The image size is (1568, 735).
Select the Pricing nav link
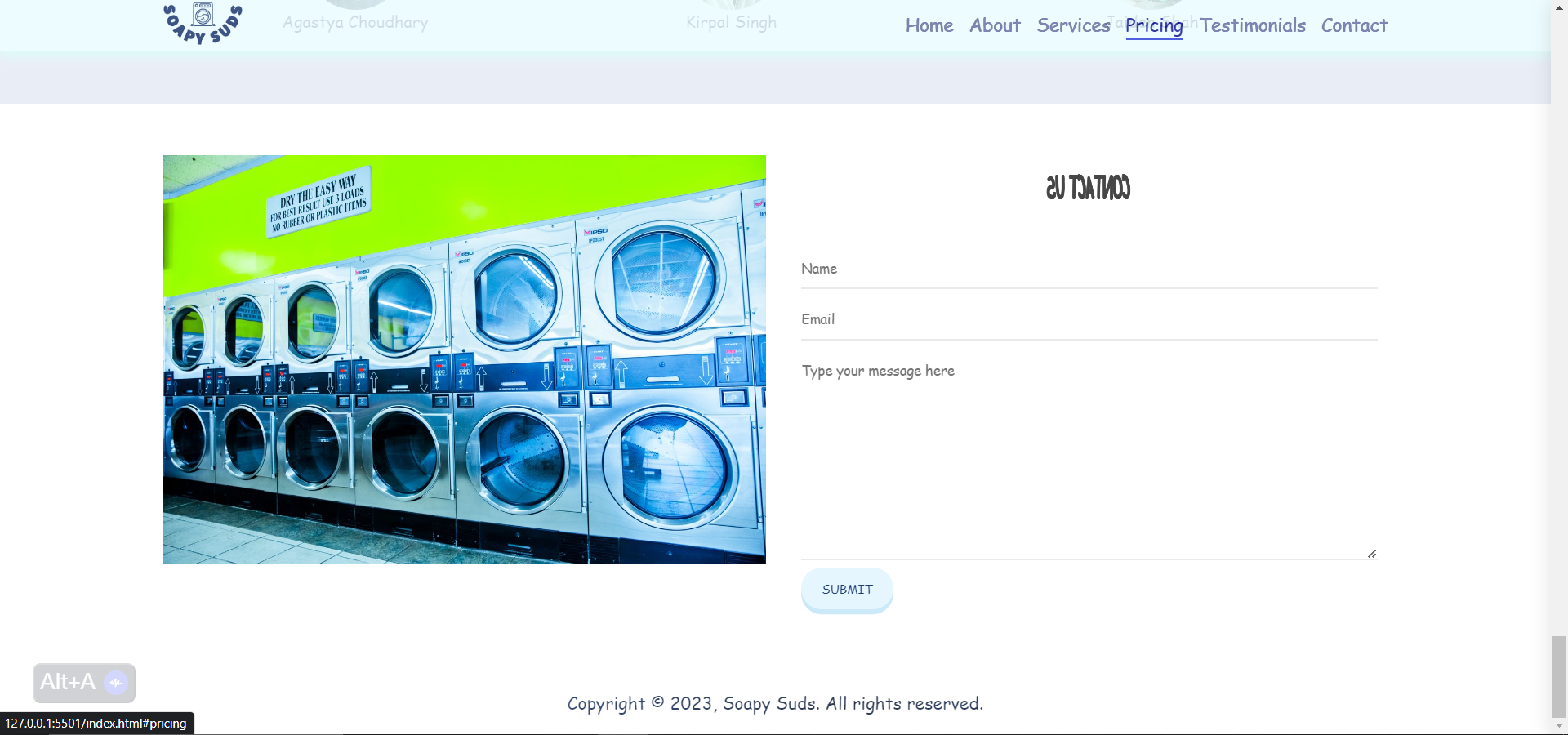pyautogui.click(x=1153, y=25)
